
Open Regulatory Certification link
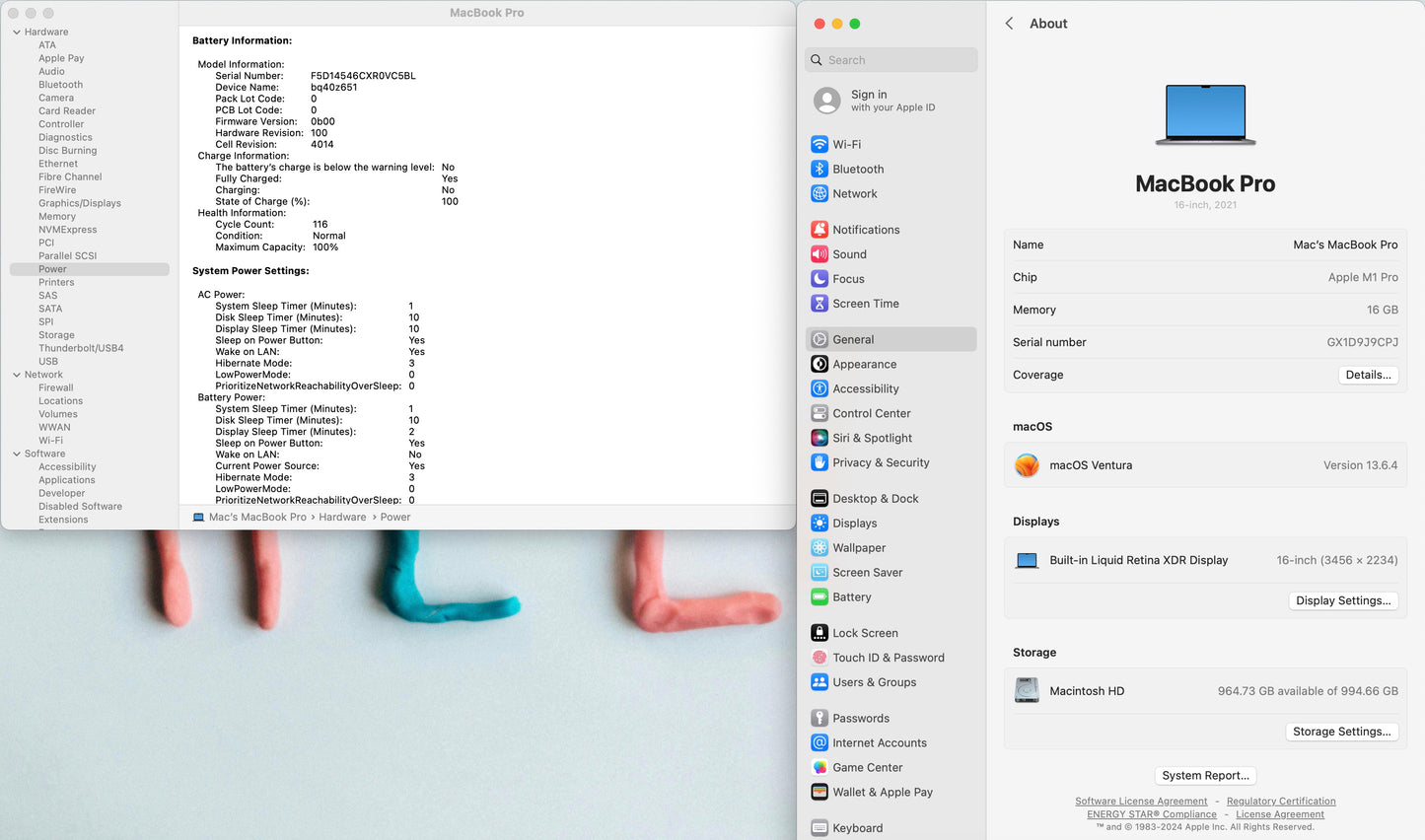tap(1281, 802)
